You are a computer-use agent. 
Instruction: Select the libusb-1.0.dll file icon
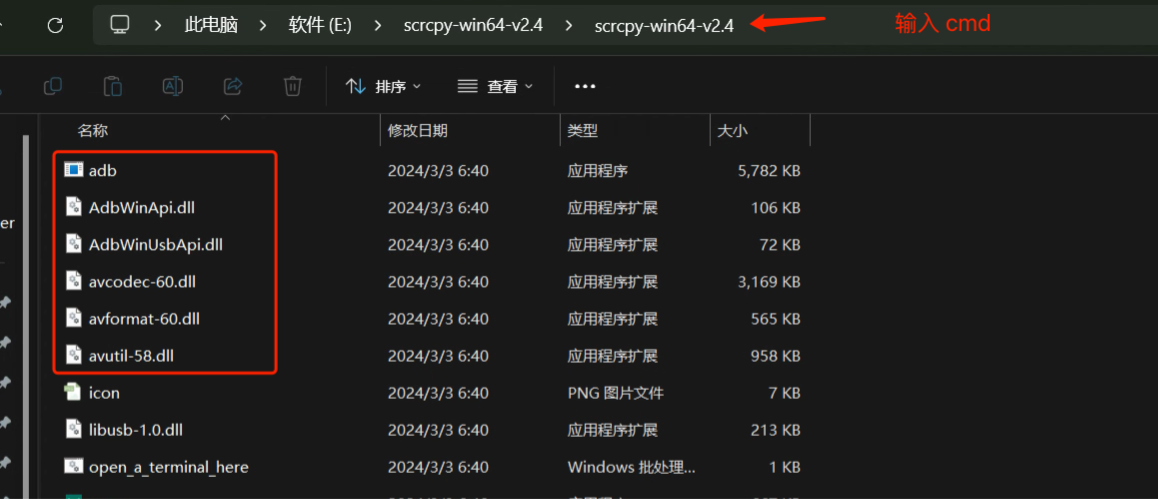coord(73,429)
